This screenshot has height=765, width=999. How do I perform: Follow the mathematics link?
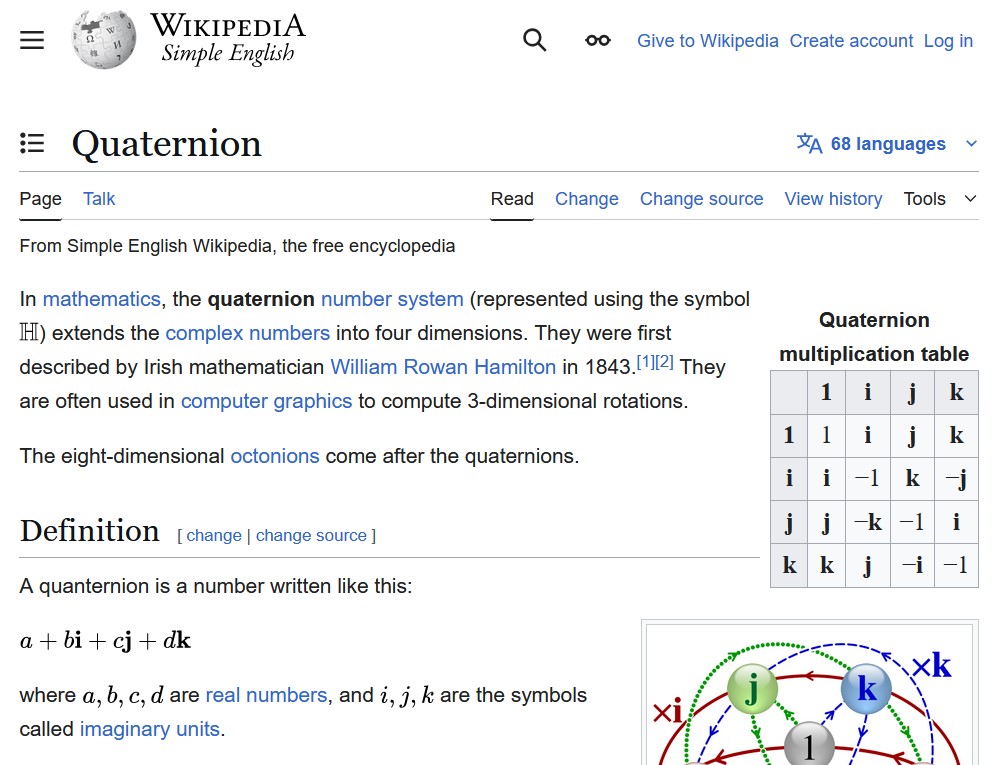[101, 299]
